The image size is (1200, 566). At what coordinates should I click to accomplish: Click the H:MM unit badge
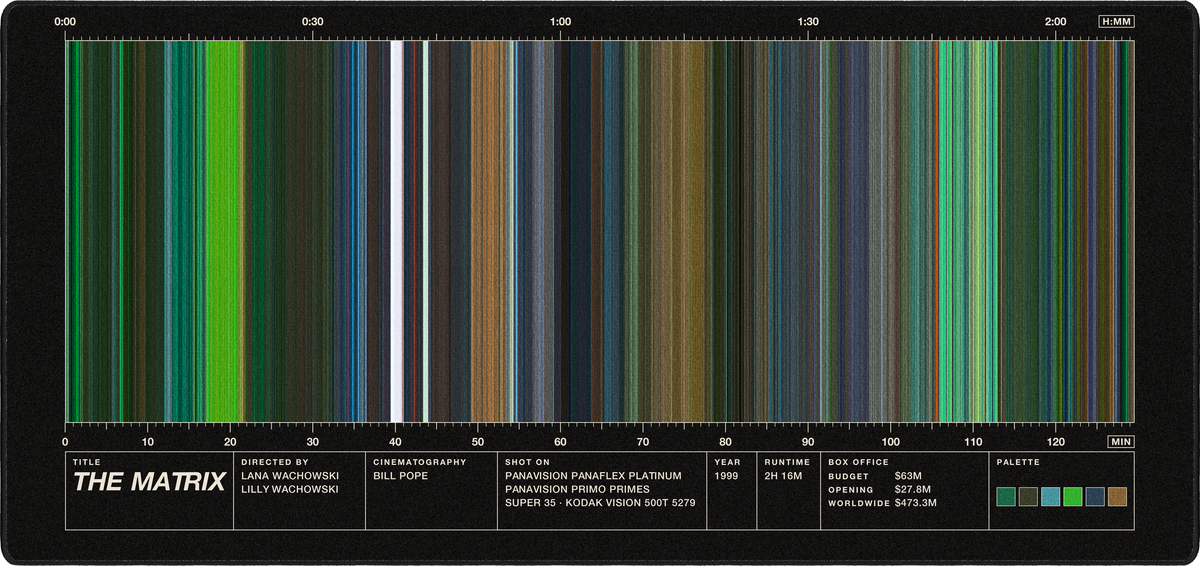click(1116, 21)
